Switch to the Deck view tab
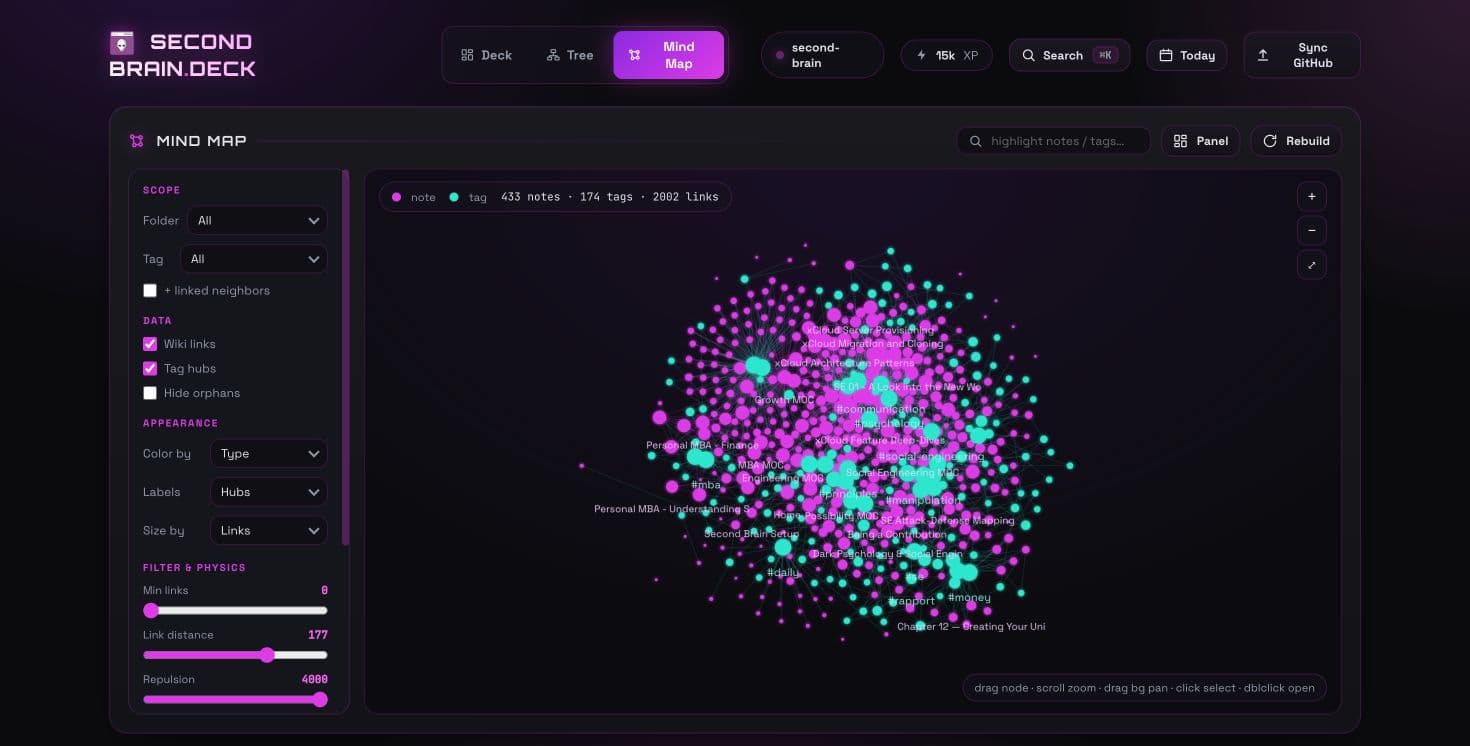 (486, 55)
